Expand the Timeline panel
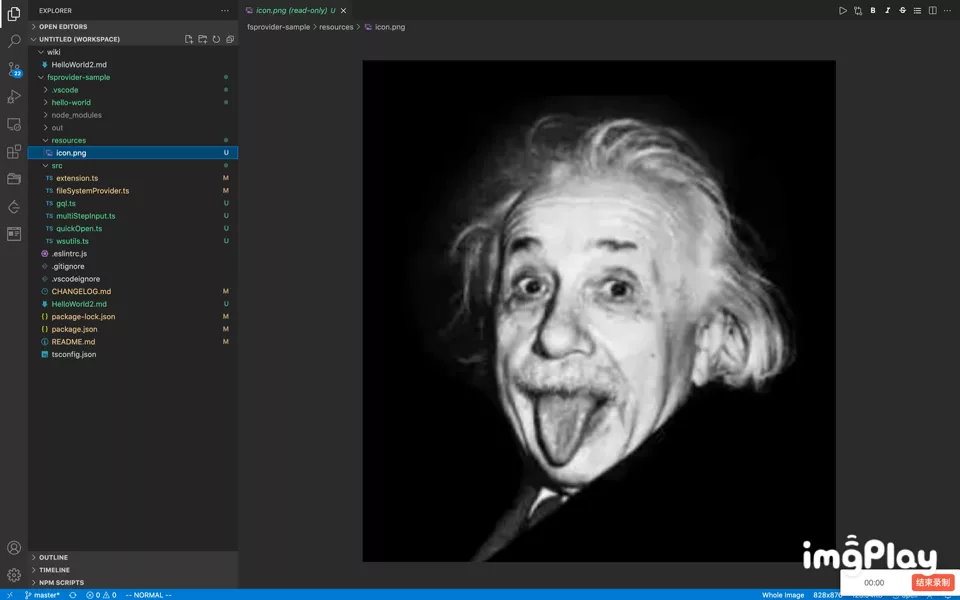Screen dimensions: 960x600 pos(133,570)
